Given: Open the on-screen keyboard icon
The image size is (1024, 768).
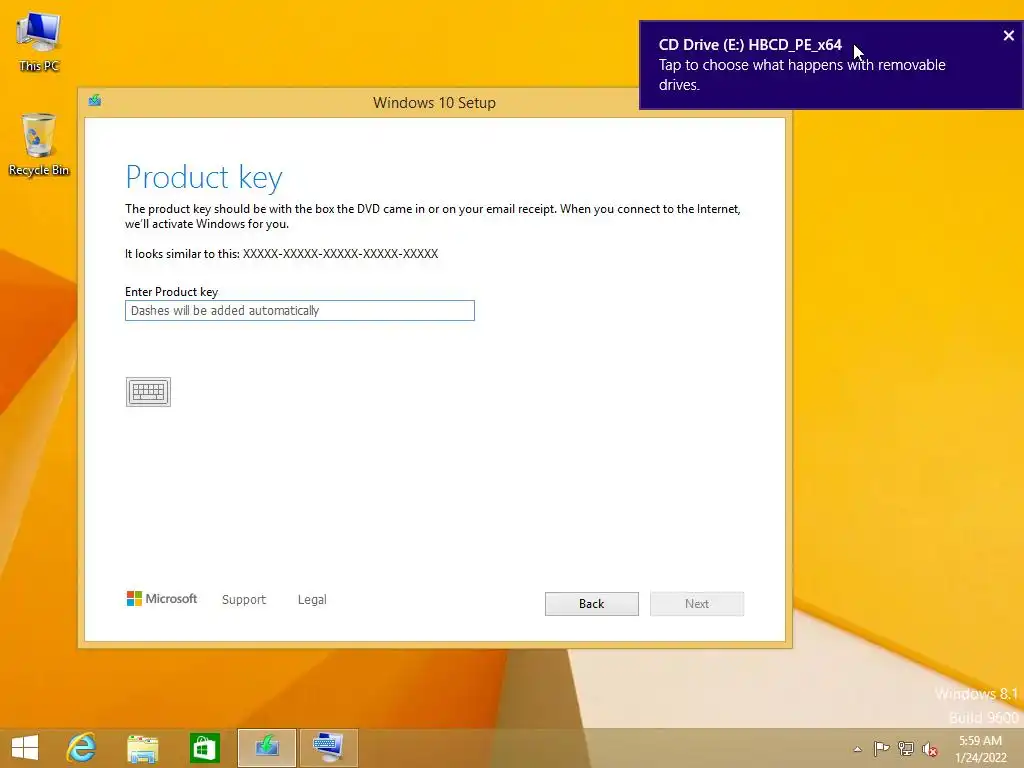Looking at the screenshot, I should pyautogui.click(x=148, y=392).
